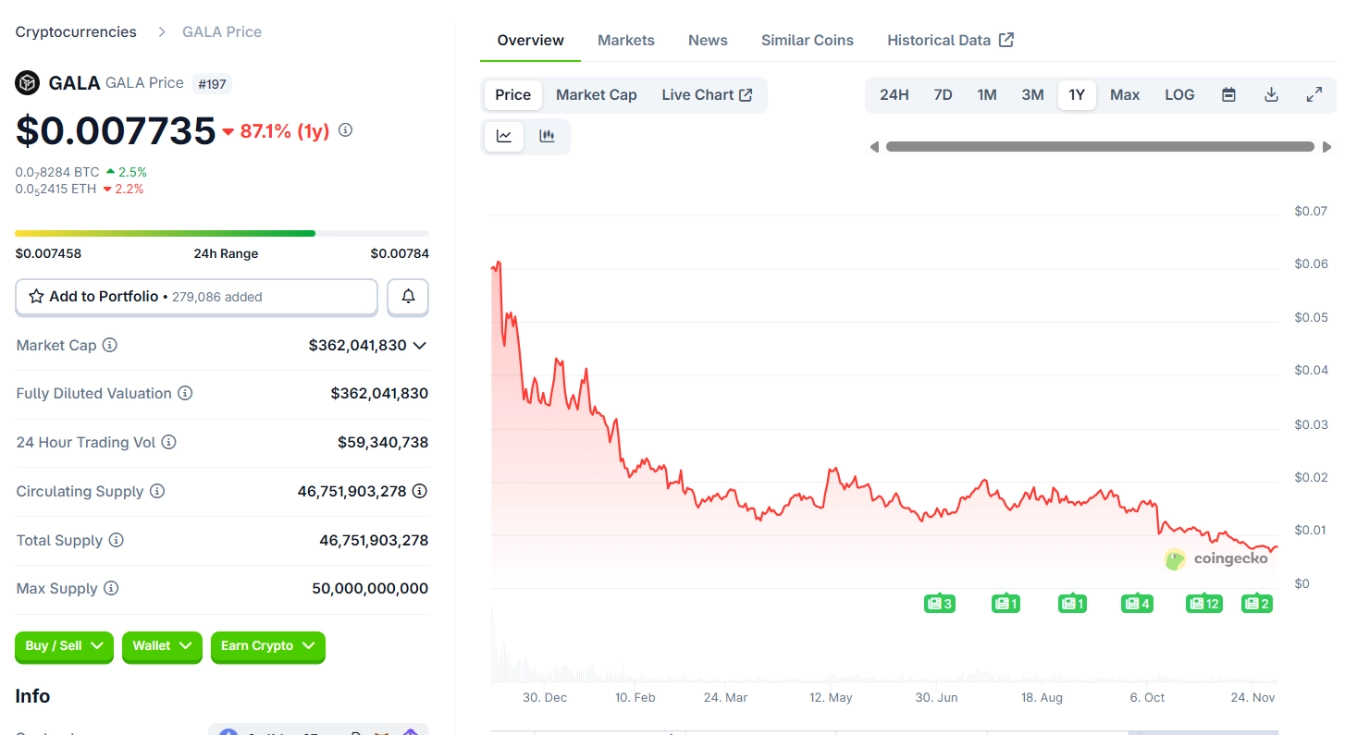Screen dimensions: 1357x735
Task: Download chart data via download icon
Action: [x=1271, y=95]
